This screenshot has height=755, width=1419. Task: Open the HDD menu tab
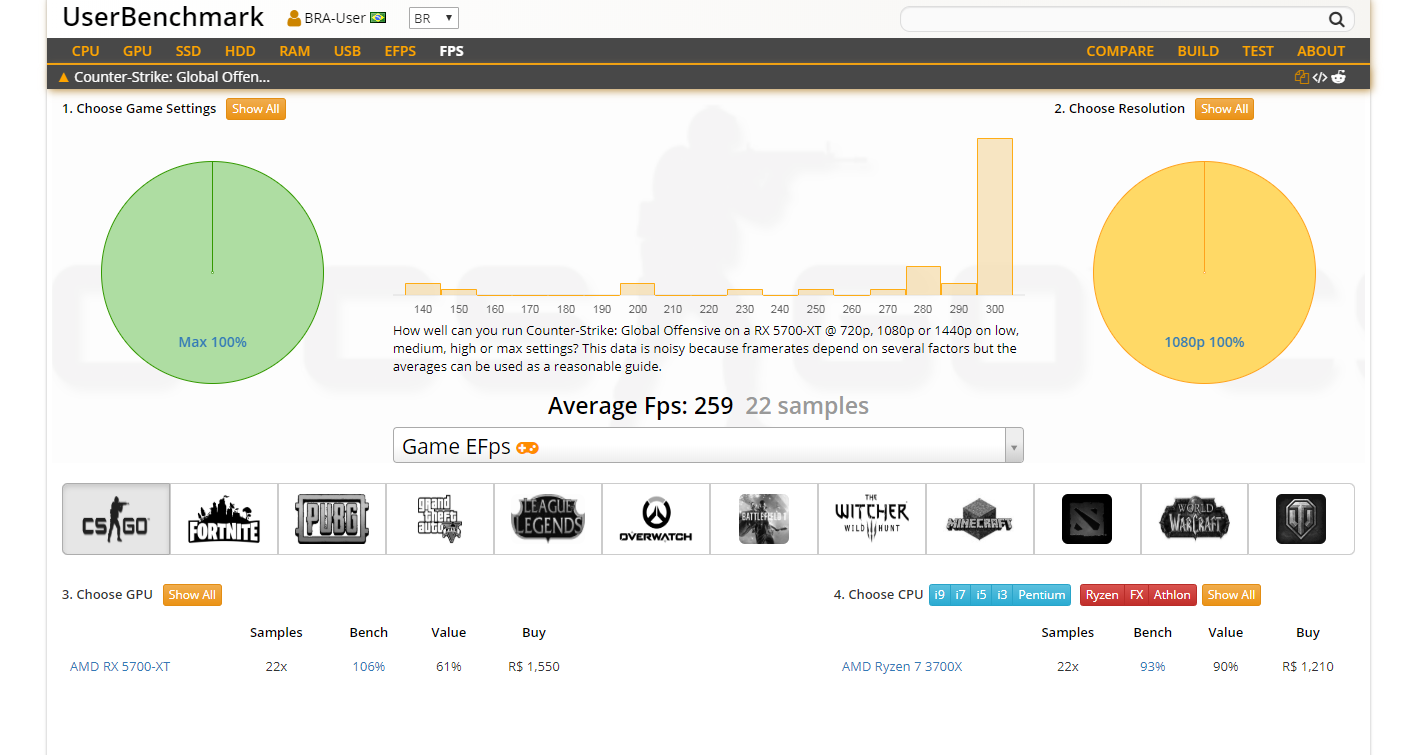240,51
